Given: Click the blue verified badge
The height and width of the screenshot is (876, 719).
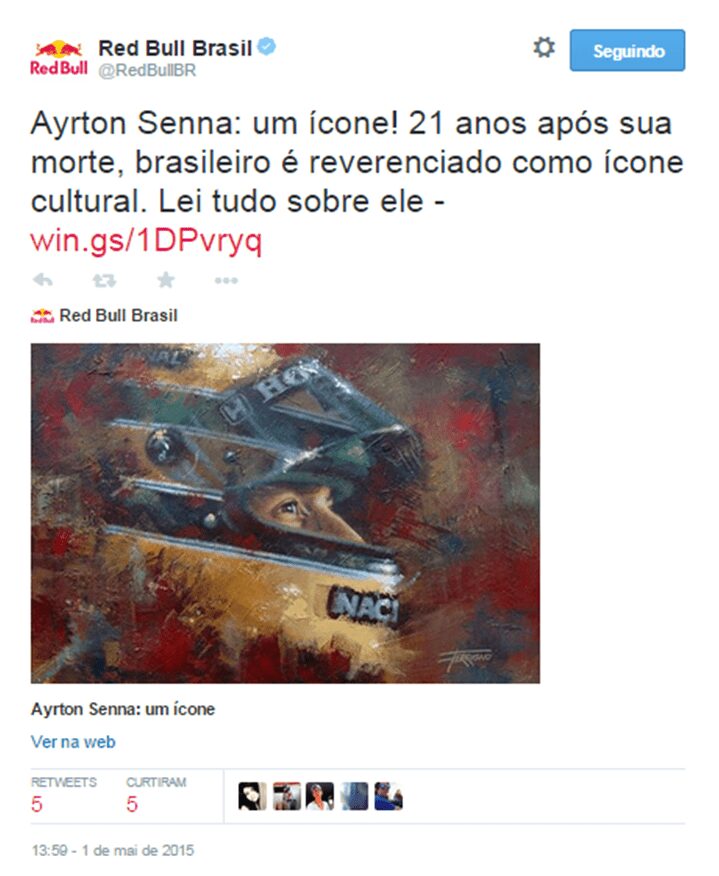Looking at the screenshot, I should pos(267,47).
